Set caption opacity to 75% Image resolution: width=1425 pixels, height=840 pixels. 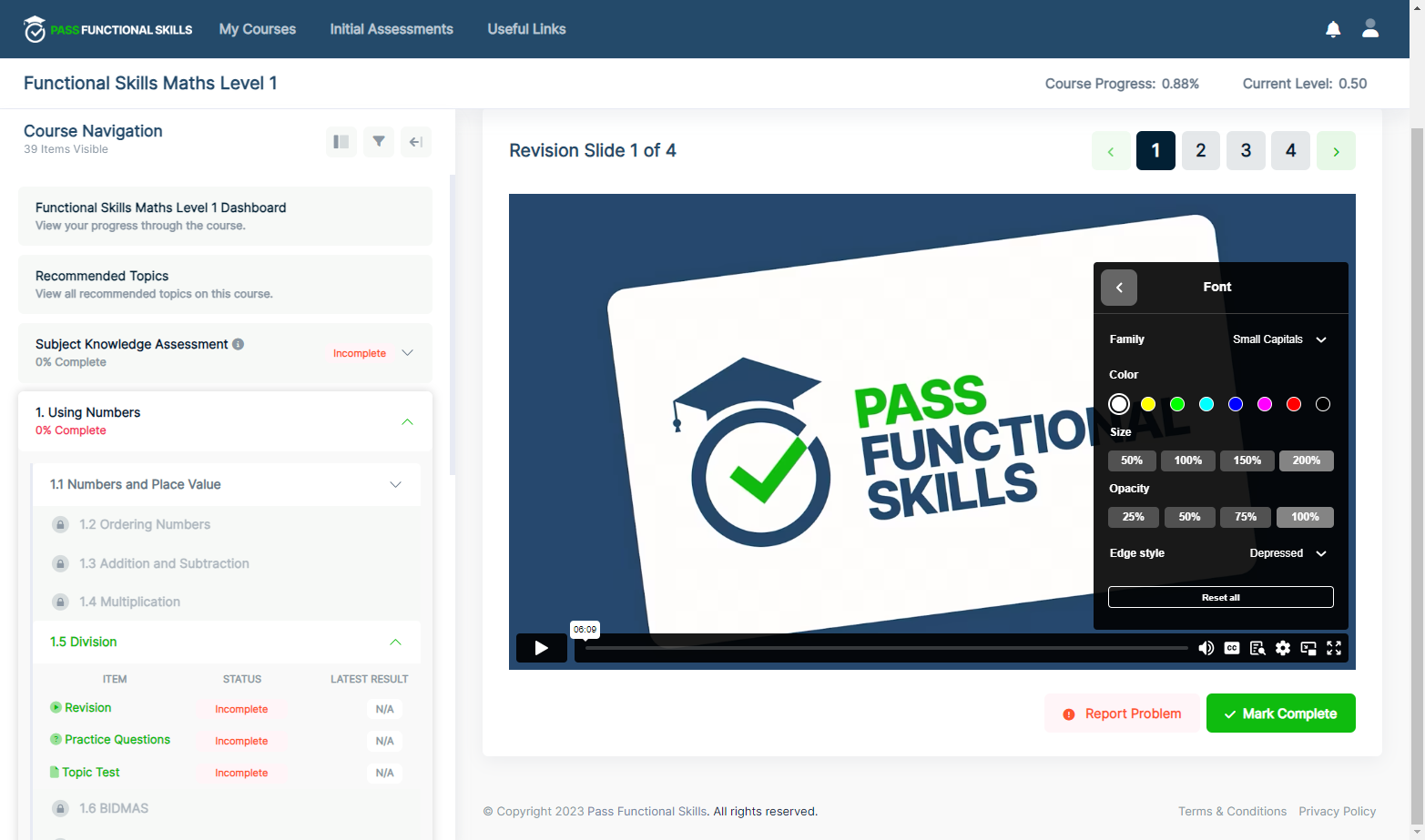pos(1246,517)
